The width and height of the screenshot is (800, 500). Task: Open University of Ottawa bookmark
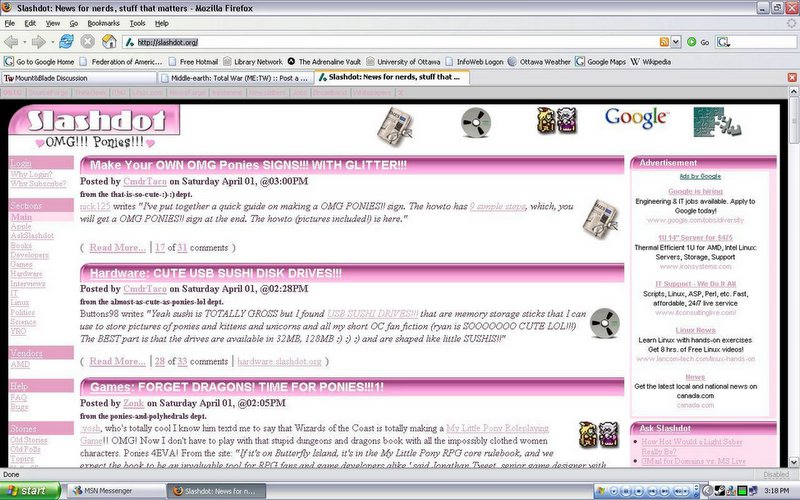tap(403, 62)
